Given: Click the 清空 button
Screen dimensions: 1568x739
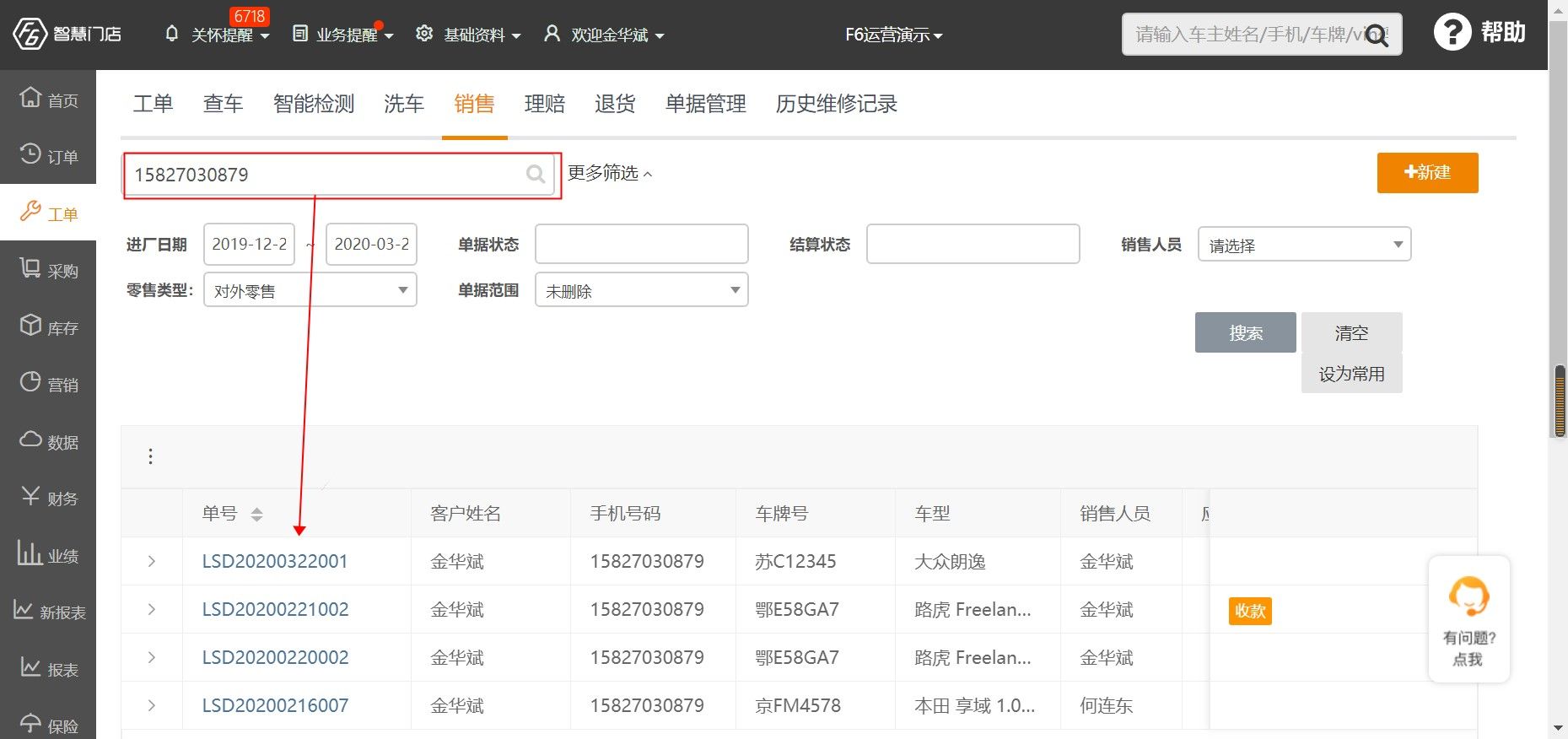Looking at the screenshot, I should coord(1351,332).
